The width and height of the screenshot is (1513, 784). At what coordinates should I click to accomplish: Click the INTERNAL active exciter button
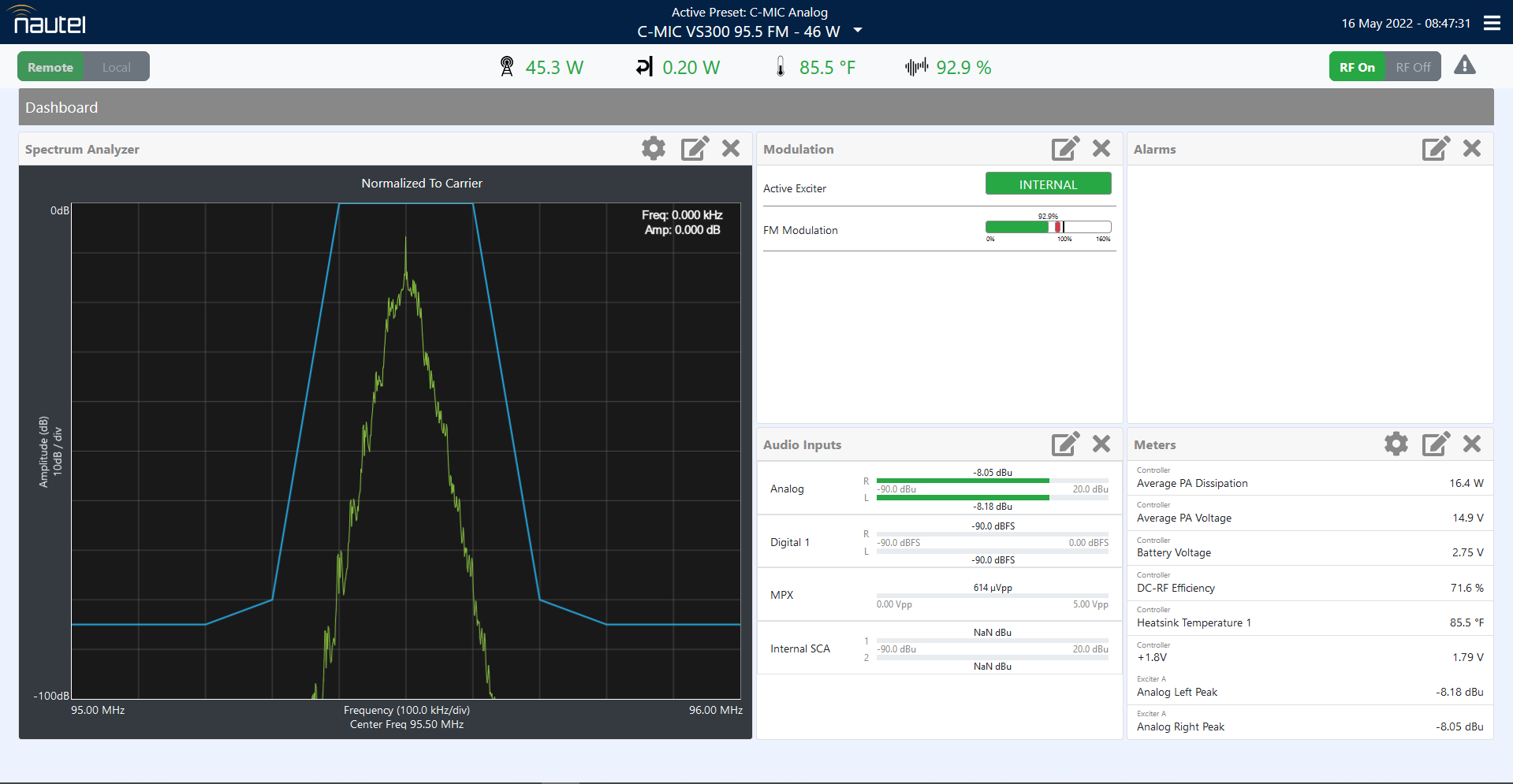coord(1048,184)
